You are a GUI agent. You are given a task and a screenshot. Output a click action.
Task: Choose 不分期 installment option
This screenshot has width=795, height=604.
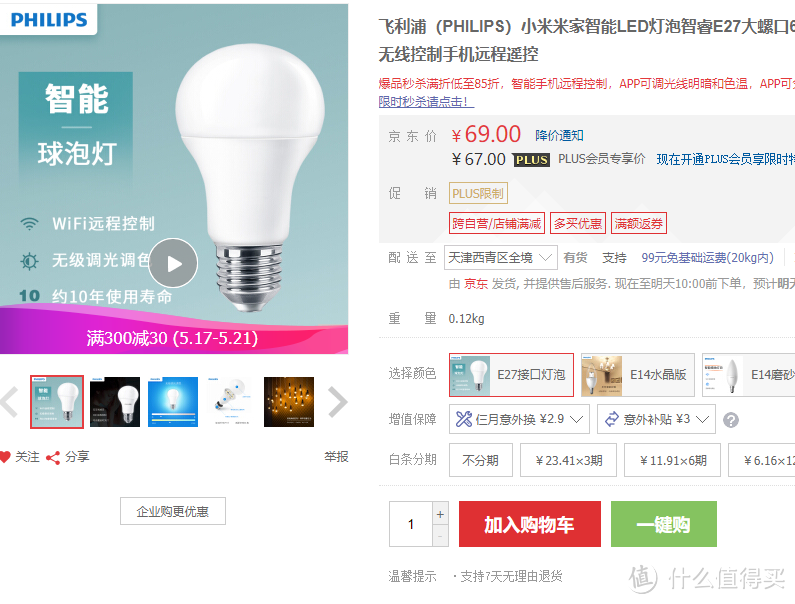pyautogui.click(x=481, y=460)
